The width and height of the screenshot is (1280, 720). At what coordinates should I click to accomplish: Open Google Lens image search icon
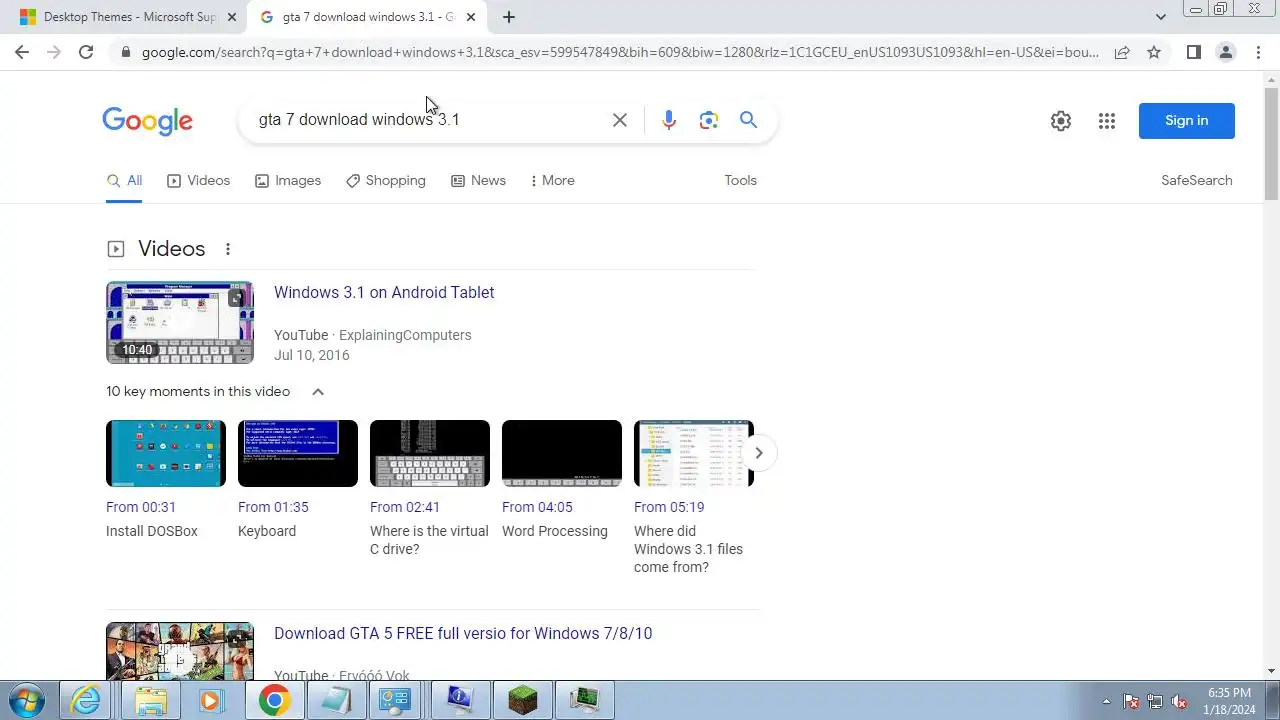point(709,120)
